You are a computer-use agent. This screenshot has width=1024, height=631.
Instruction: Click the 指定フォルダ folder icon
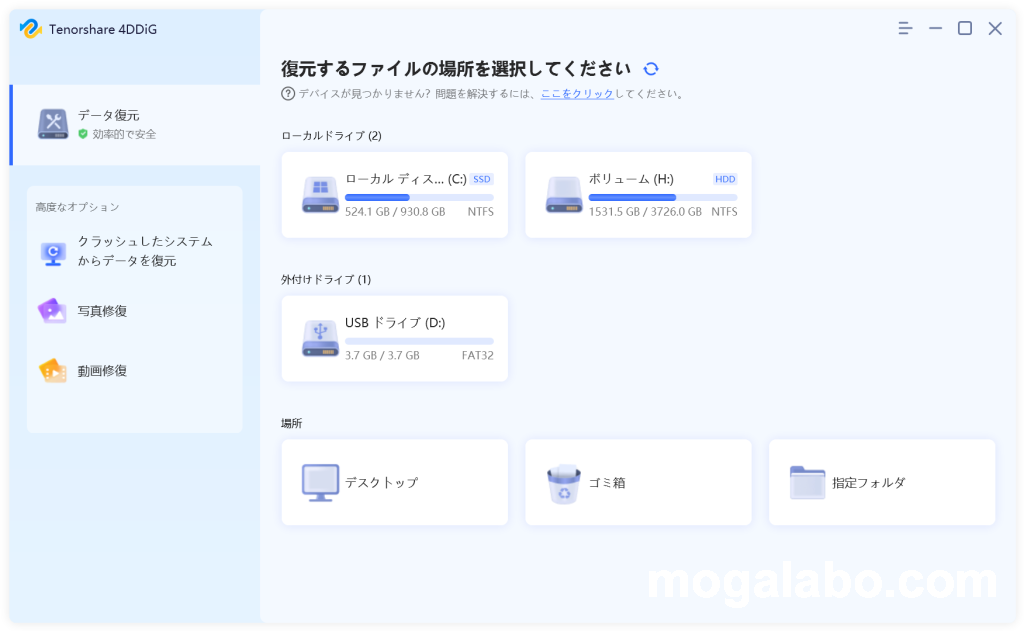(x=807, y=483)
